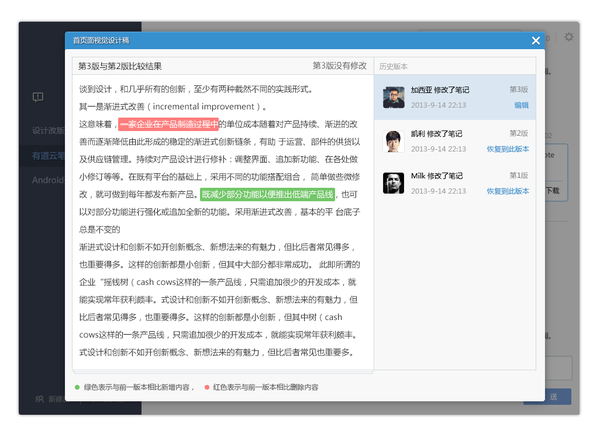Select the 加西亚 修改了笔记 history entry
600x437 pixels.
click(x=455, y=97)
